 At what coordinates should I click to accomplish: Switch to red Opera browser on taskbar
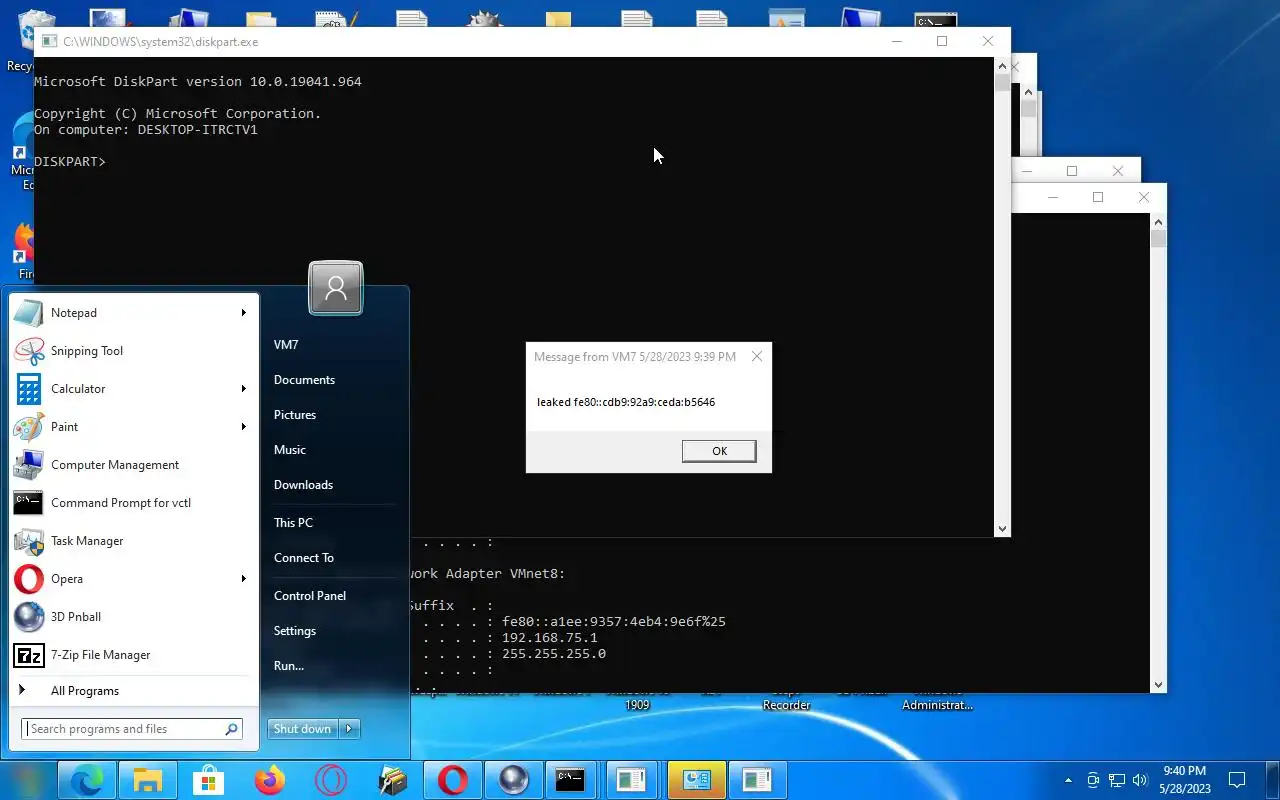pyautogui.click(x=453, y=780)
